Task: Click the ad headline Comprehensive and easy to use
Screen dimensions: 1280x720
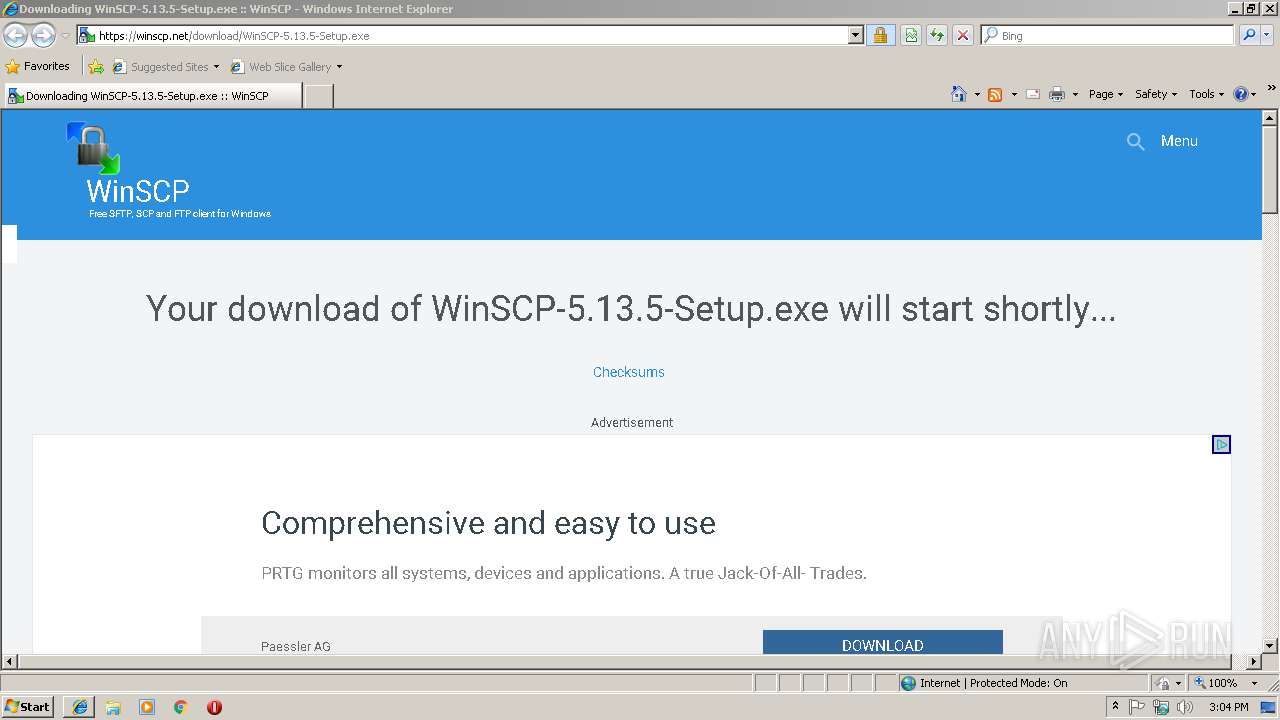Action: tap(488, 523)
